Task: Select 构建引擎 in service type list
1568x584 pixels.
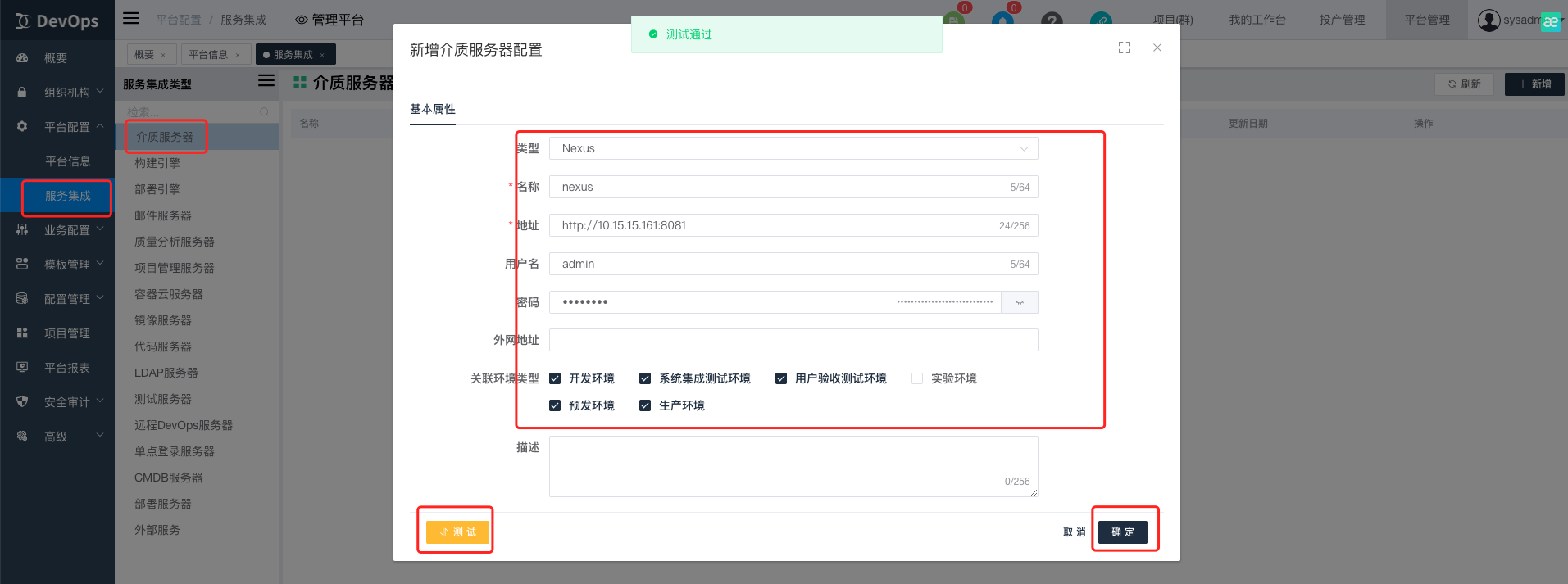Action: coord(157,163)
